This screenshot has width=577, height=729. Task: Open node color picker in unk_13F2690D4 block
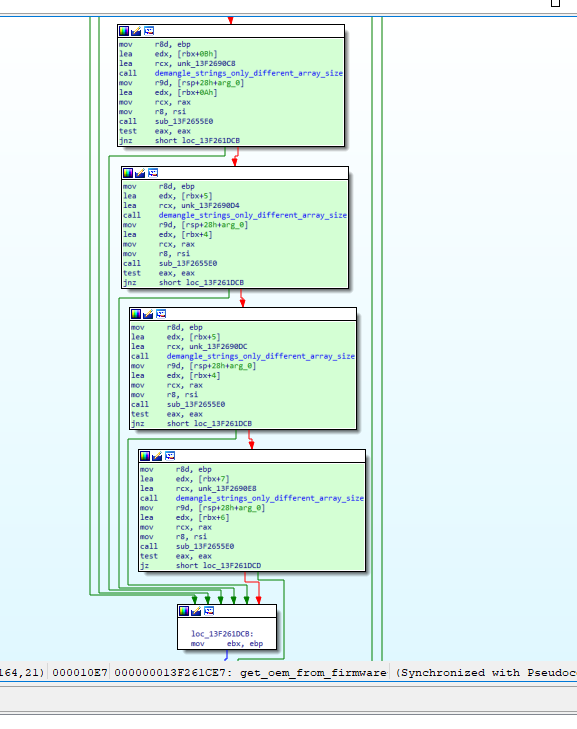128,173
